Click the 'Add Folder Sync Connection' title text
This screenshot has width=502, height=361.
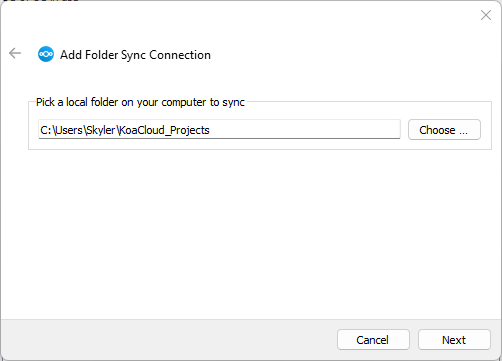tap(135, 55)
